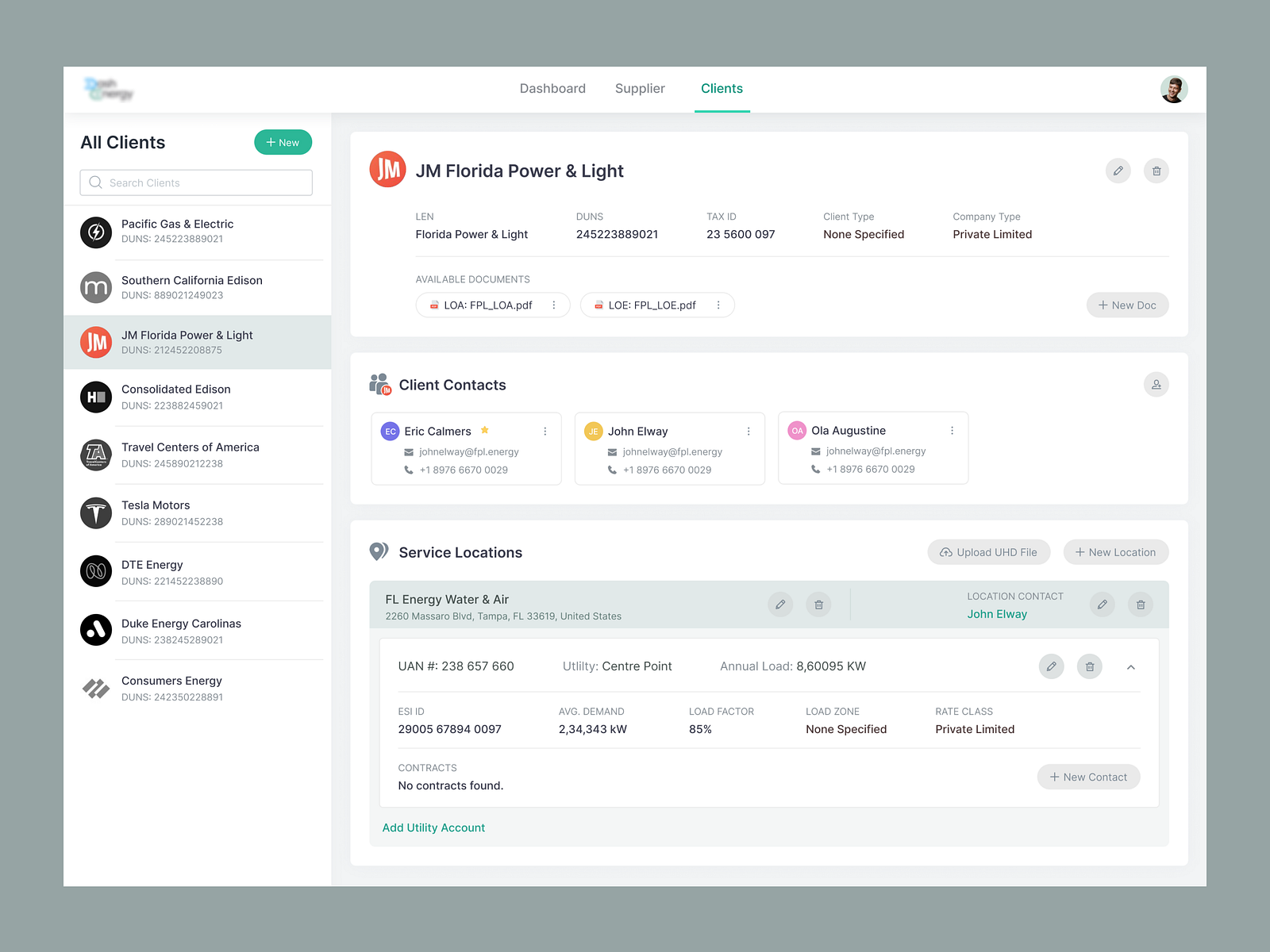The width and height of the screenshot is (1270, 952).
Task: Switch to the Supplier tab
Action: (640, 88)
